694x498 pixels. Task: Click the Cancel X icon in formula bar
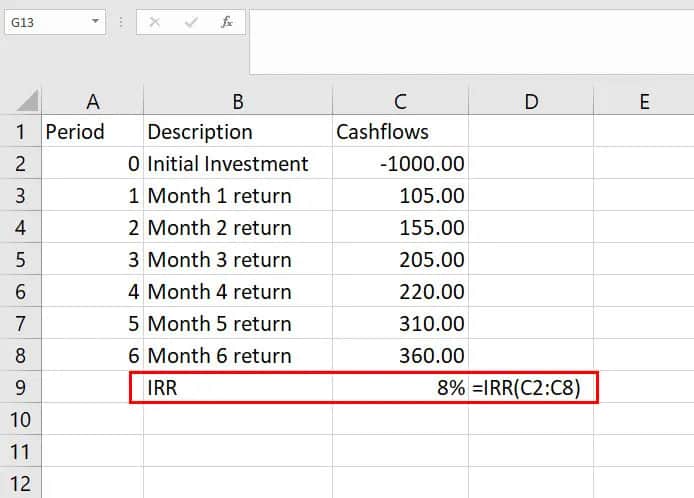(x=155, y=21)
